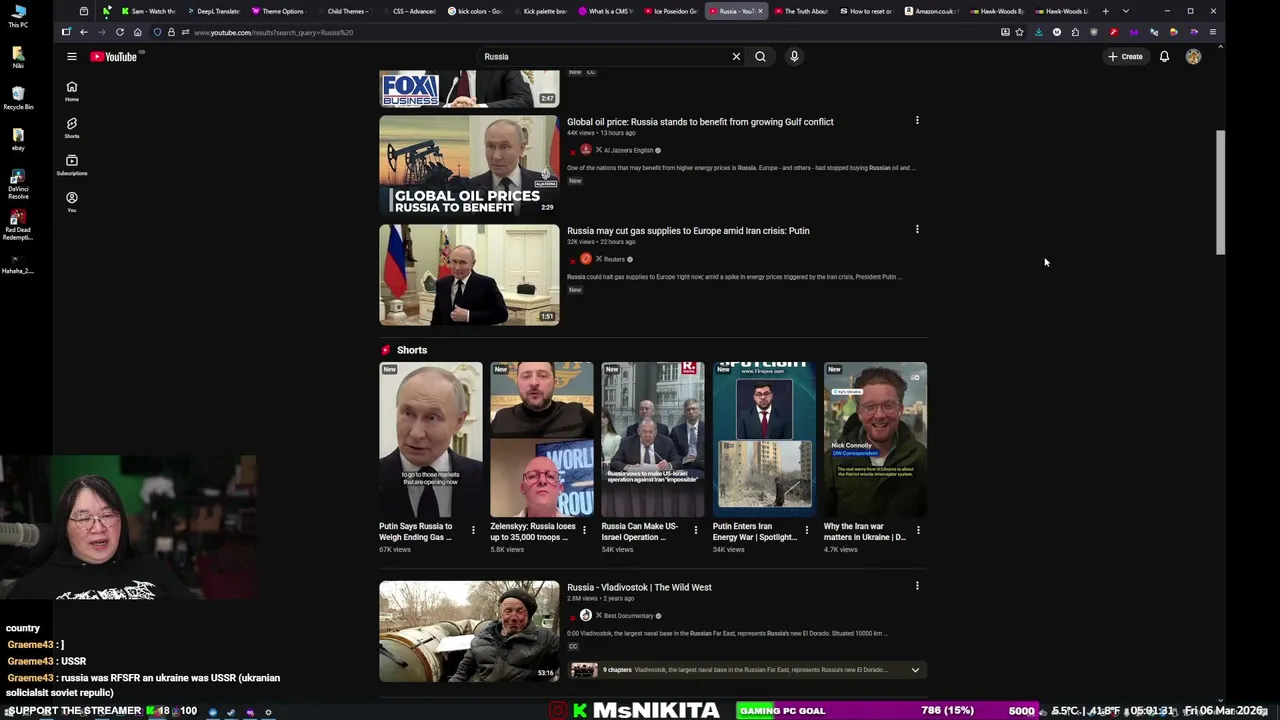Open Russia - Vladivostok The Wild West title
1280x720 pixels.
point(639,587)
